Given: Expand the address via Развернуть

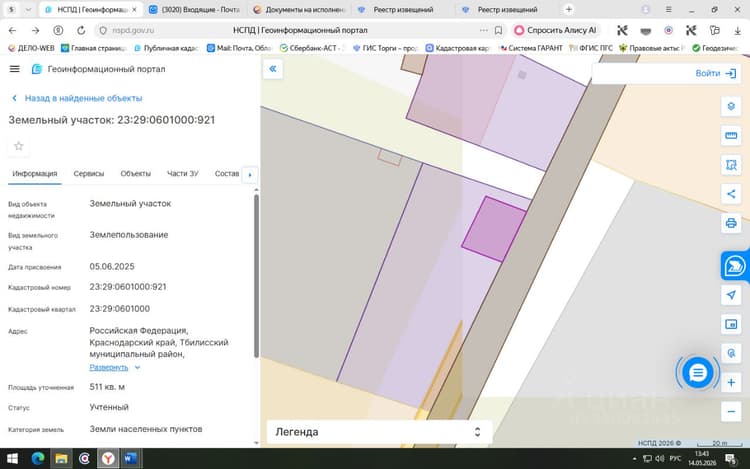Looking at the screenshot, I should coord(114,367).
